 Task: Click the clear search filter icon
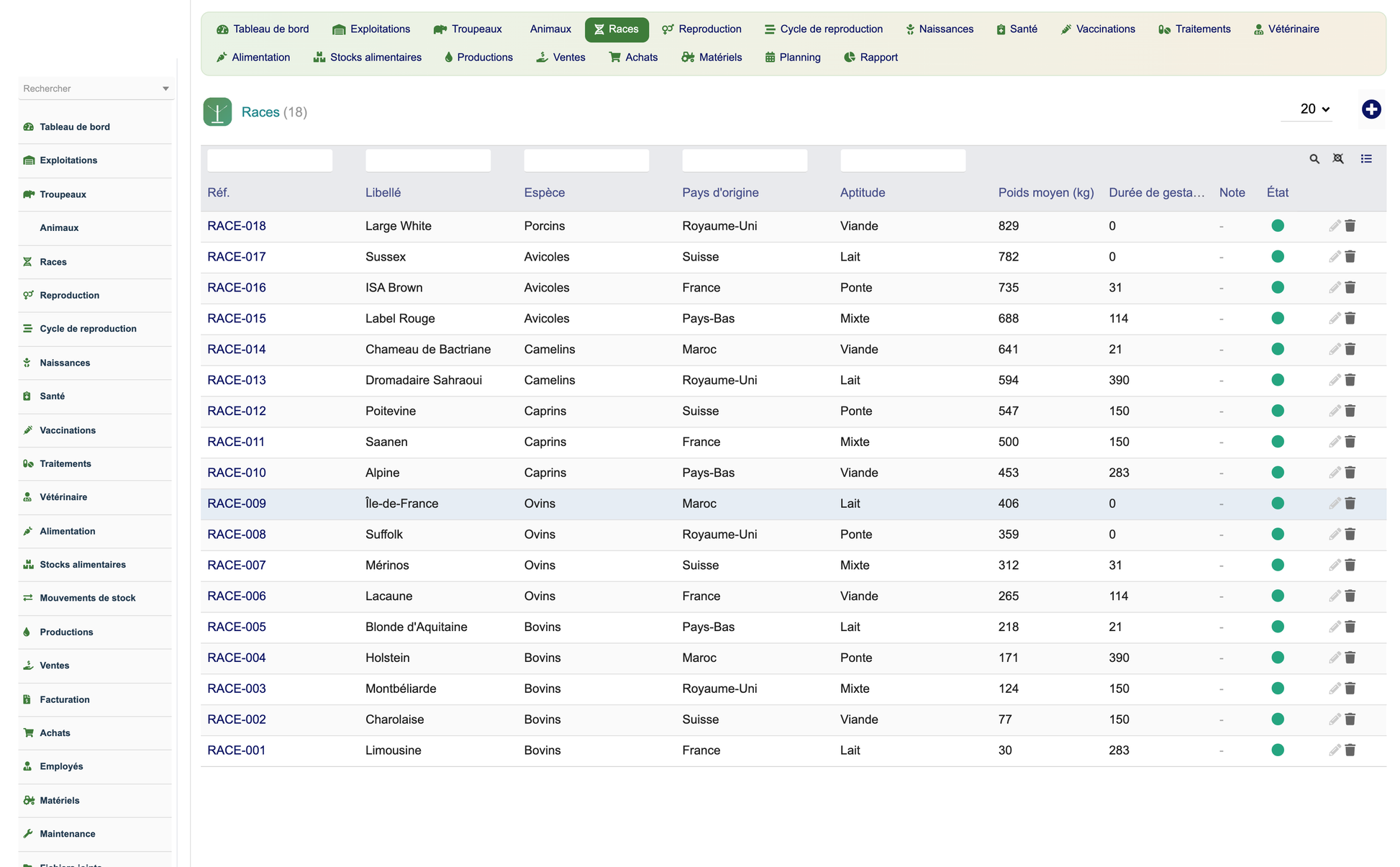tap(1338, 159)
